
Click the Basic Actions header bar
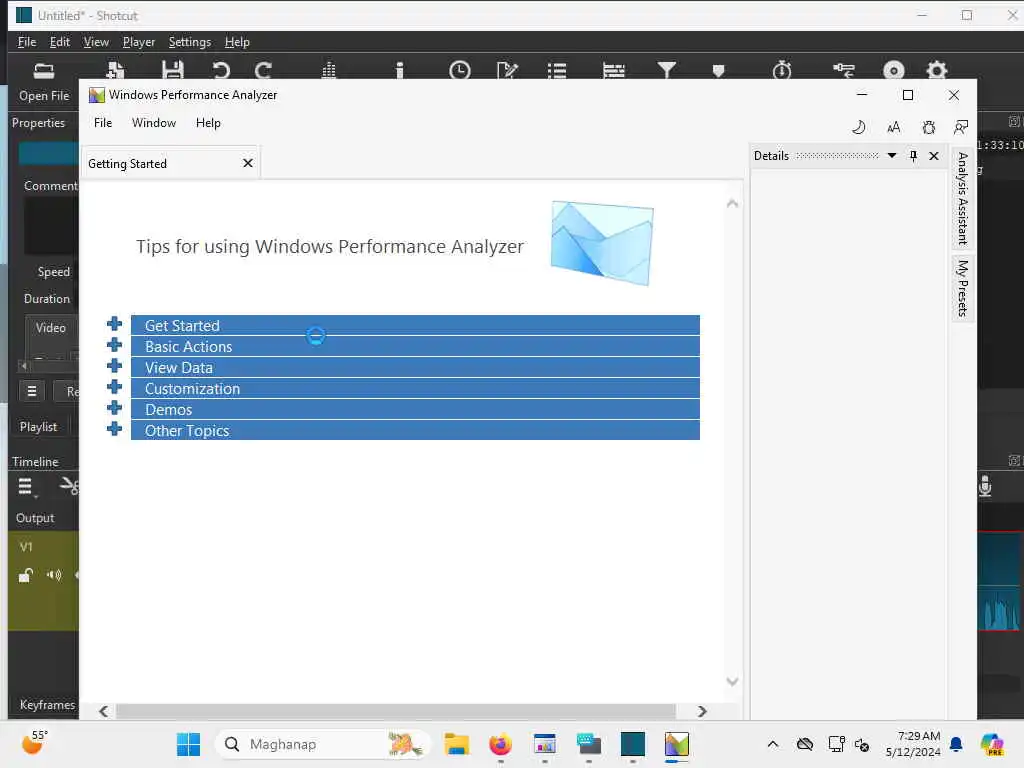(x=415, y=346)
